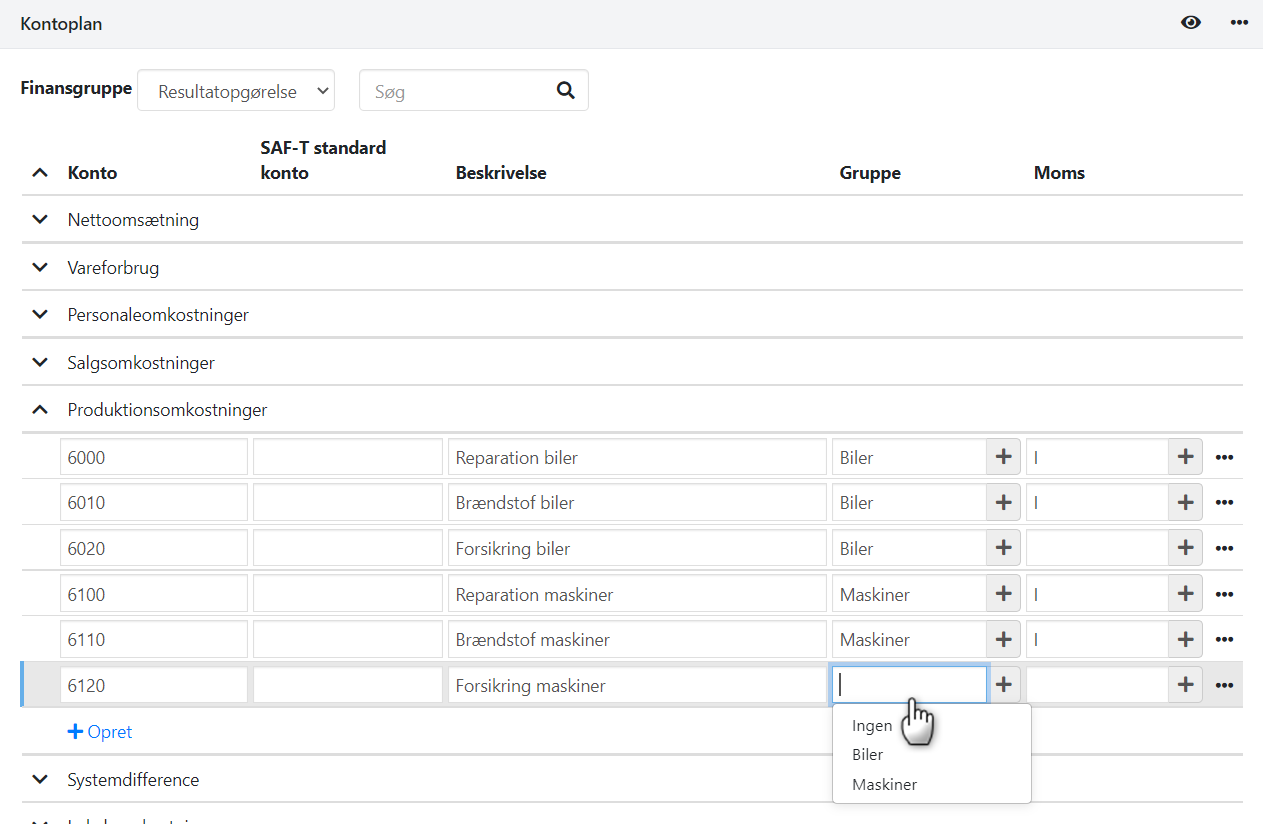
Task: Open the Kontoplan more options menu
Action: [1239, 23]
